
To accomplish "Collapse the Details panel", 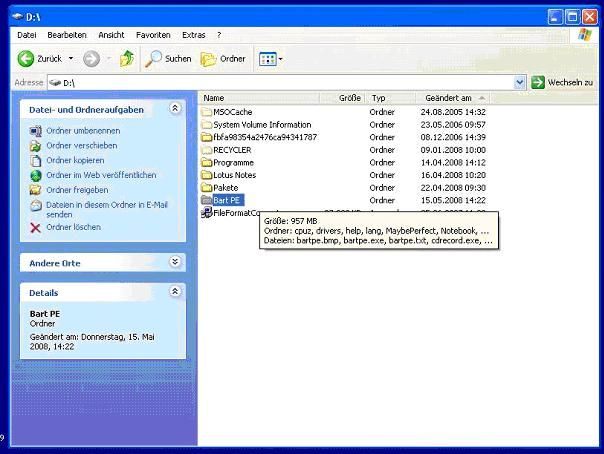I will click(x=175, y=291).
